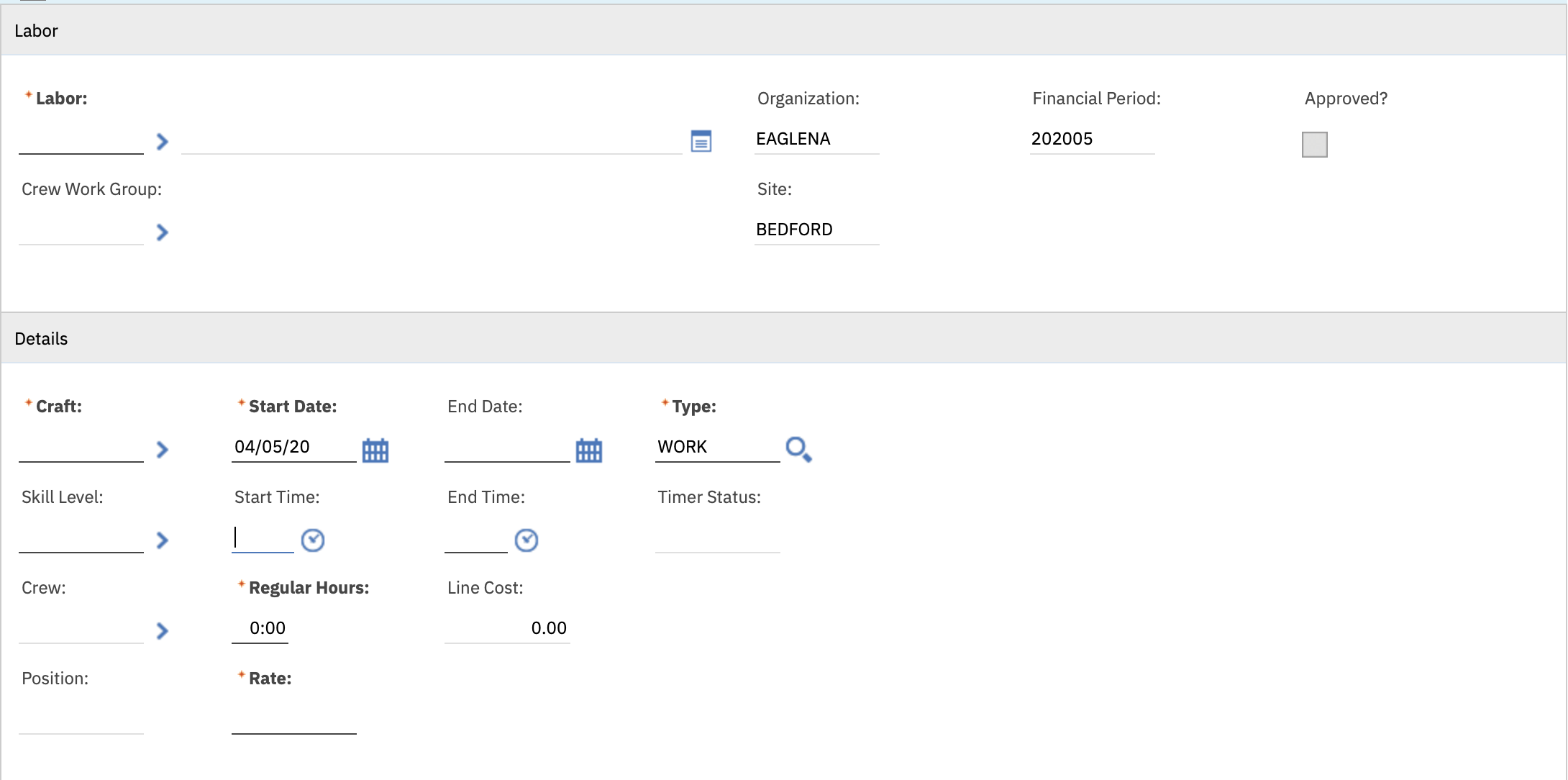
Task: Expand the Labor field detail menu chevron
Action: pyautogui.click(x=162, y=141)
